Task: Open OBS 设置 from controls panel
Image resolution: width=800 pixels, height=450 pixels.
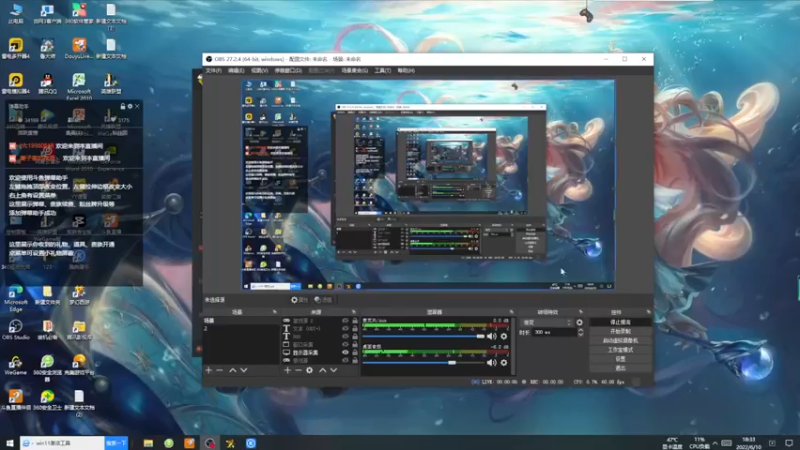Action: 620,359
